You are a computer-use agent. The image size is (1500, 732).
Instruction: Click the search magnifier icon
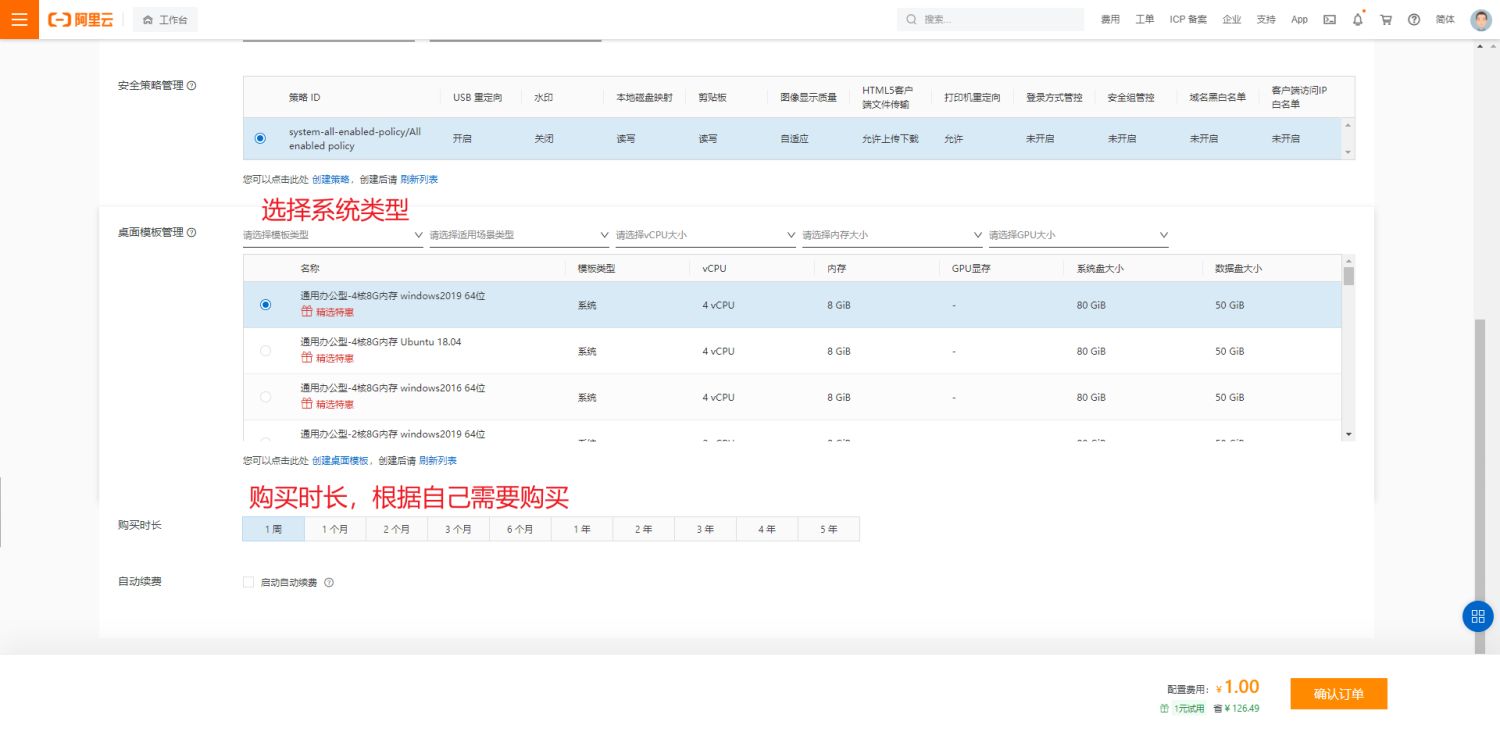tap(911, 19)
